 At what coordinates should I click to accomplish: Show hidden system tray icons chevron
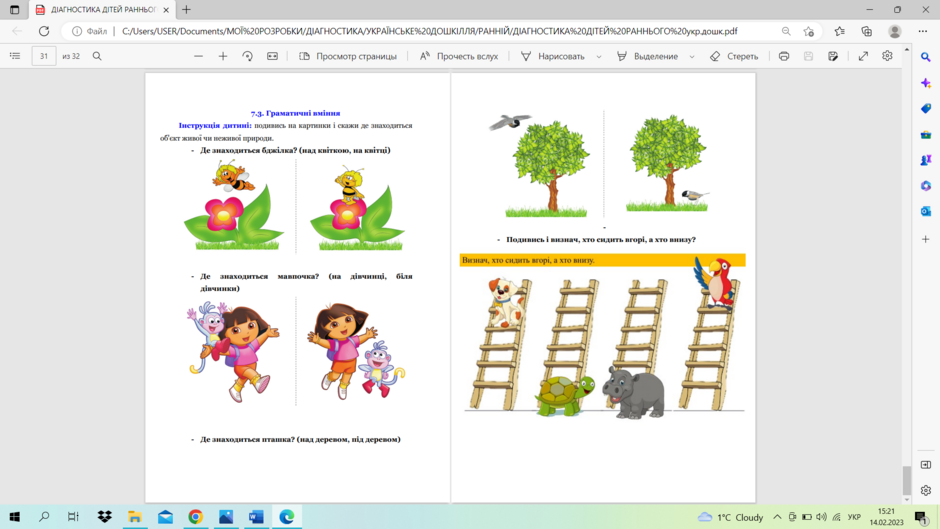(x=777, y=517)
